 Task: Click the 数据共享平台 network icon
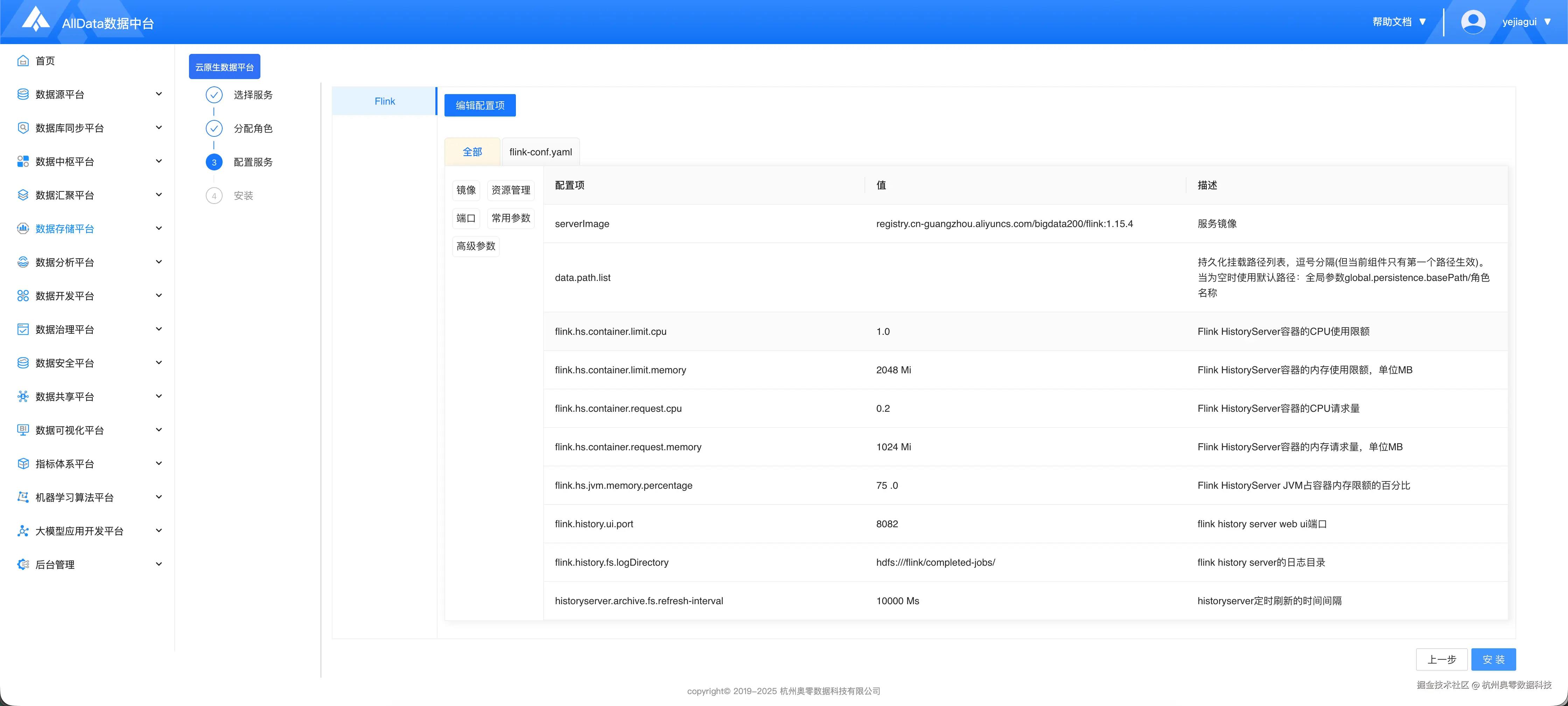(x=23, y=396)
